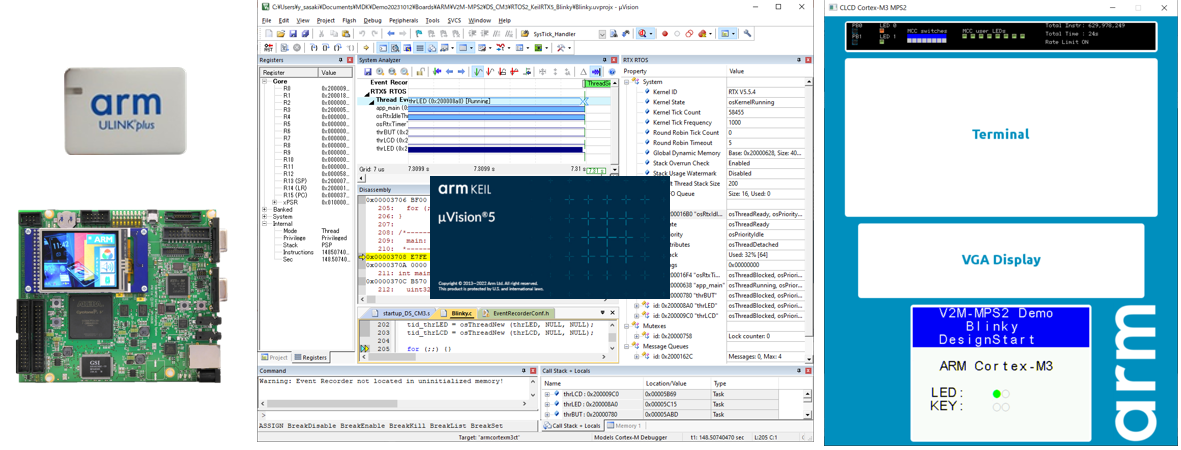1181x450 pixels.
Task: Pin the RTX RTOS panel using pushpin
Action: [799, 60]
